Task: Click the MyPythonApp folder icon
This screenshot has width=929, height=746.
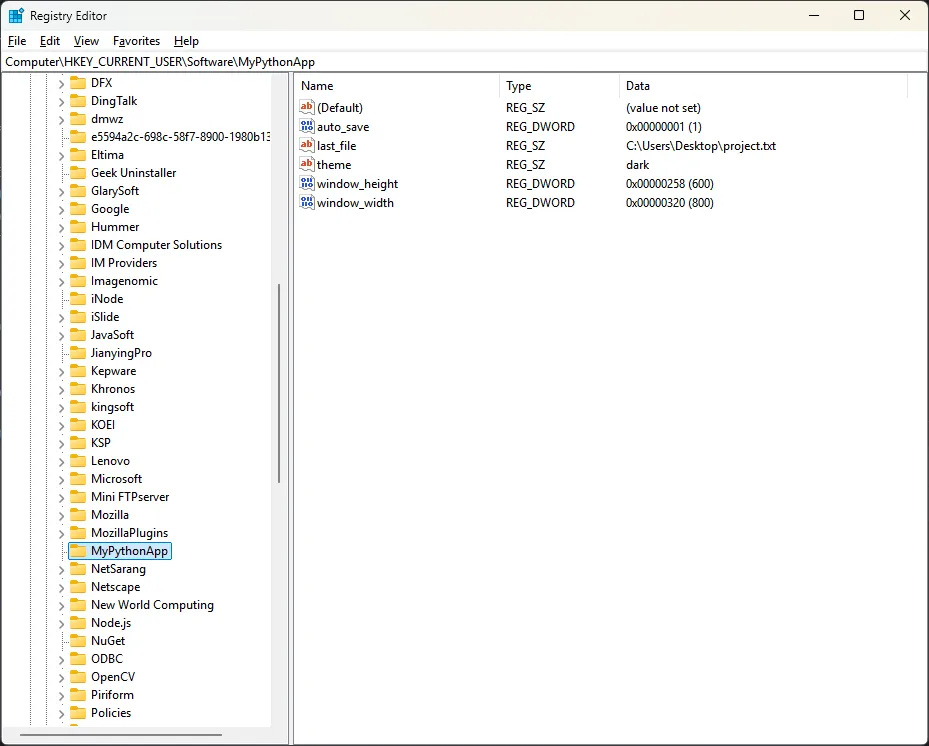Action: (77, 551)
